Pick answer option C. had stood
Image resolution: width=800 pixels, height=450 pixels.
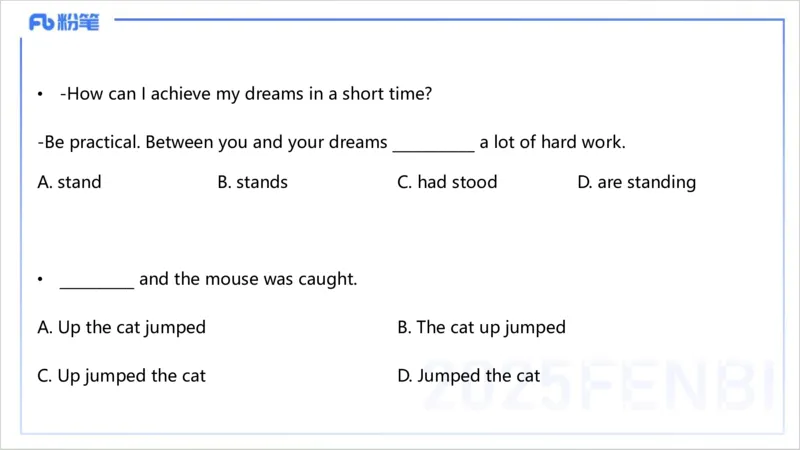coord(447,182)
